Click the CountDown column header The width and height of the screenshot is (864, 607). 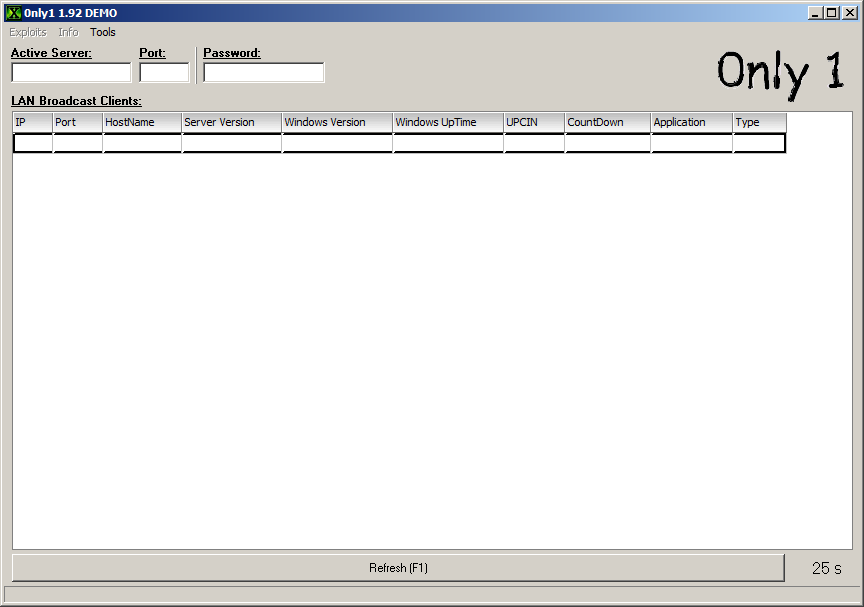(607, 122)
